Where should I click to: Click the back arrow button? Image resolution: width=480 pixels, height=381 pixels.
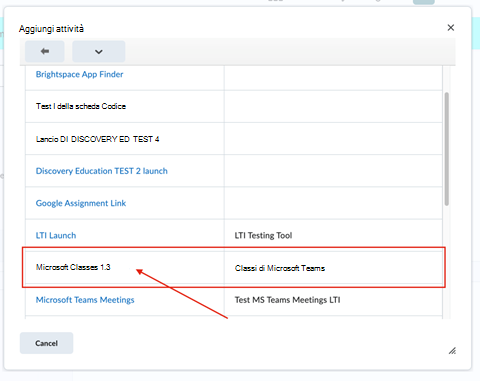(45, 51)
